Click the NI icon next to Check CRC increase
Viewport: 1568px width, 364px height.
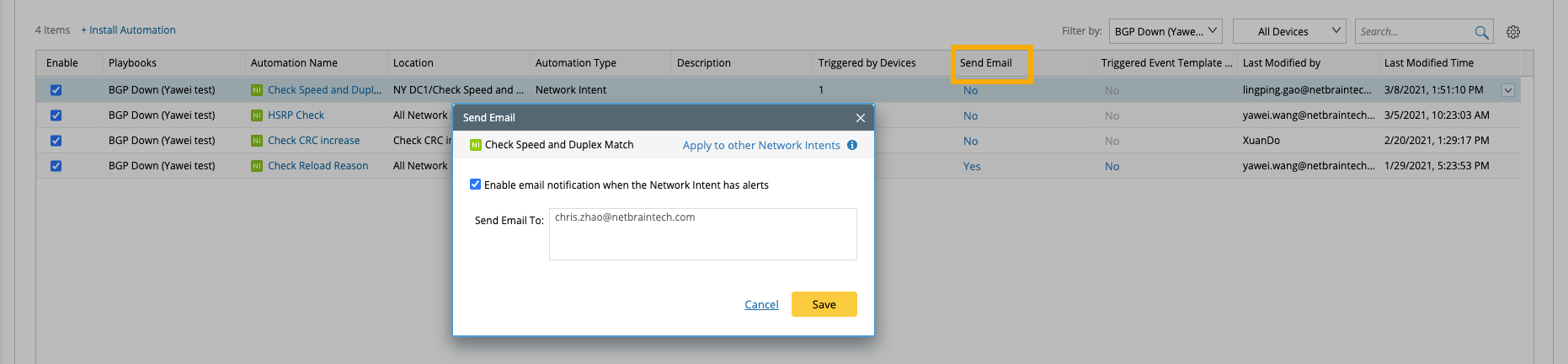(x=257, y=141)
